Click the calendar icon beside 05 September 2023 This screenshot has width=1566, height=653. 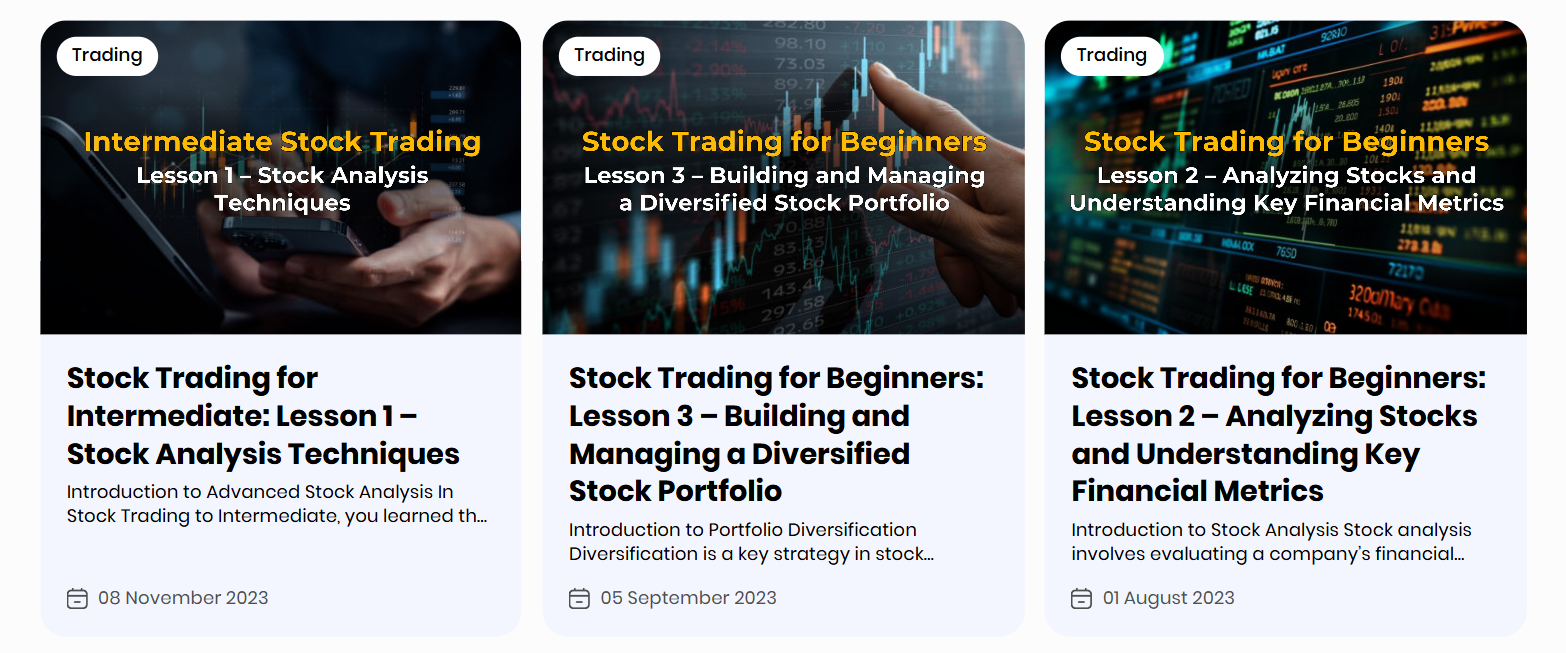pyautogui.click(x=579, y=598)
